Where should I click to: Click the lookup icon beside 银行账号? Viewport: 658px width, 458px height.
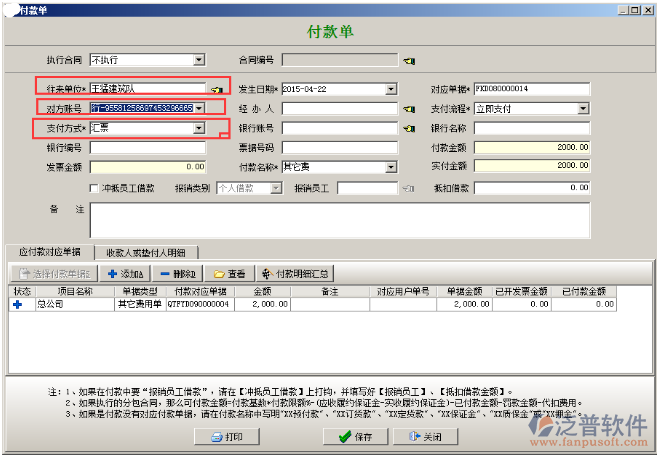click(x=408, y=128)
